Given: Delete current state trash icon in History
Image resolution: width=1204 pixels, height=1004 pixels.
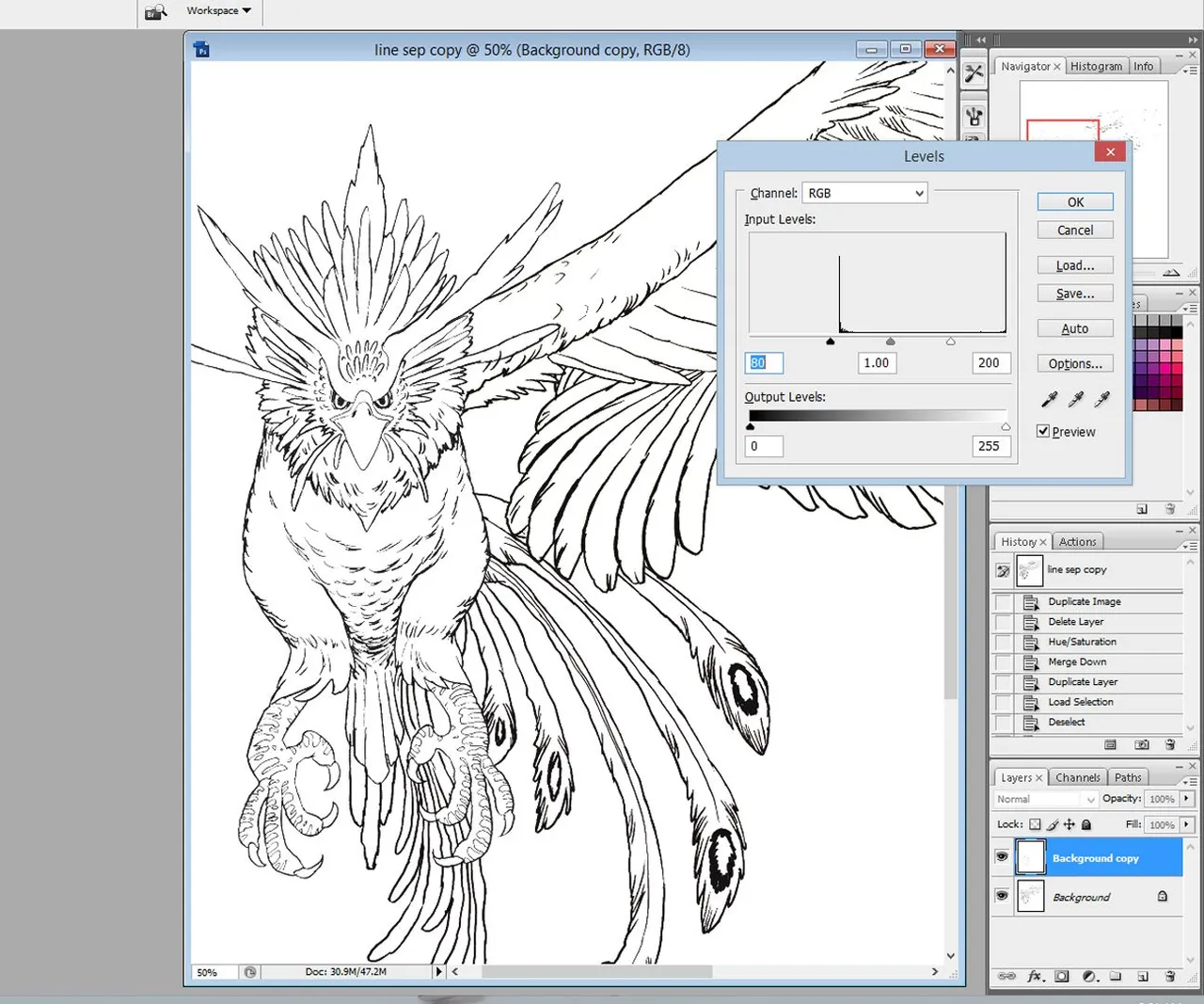Looking at the screenshot, I should (1170, 744).
